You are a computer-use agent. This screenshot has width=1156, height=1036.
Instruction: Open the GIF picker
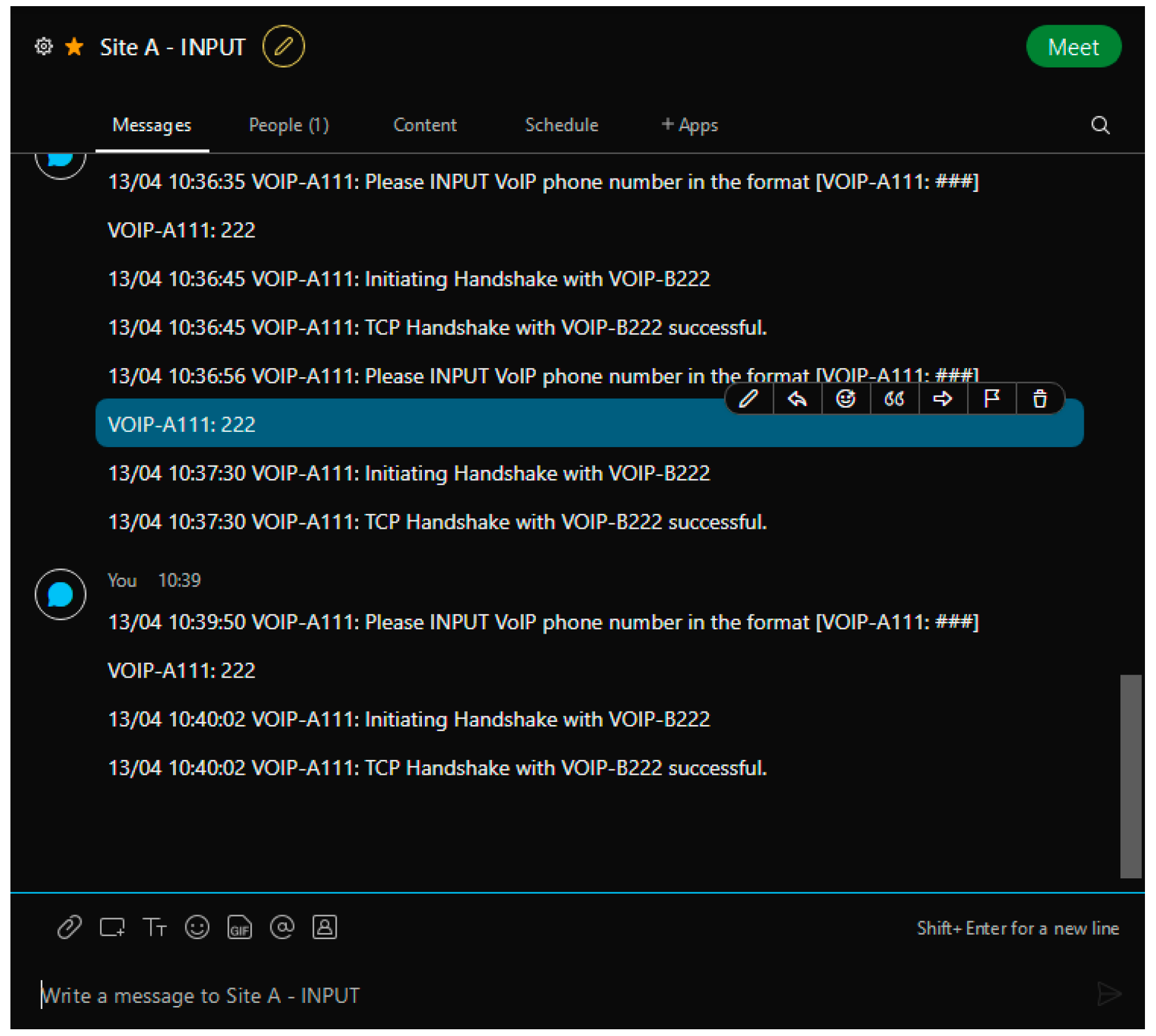pos(239,928)
